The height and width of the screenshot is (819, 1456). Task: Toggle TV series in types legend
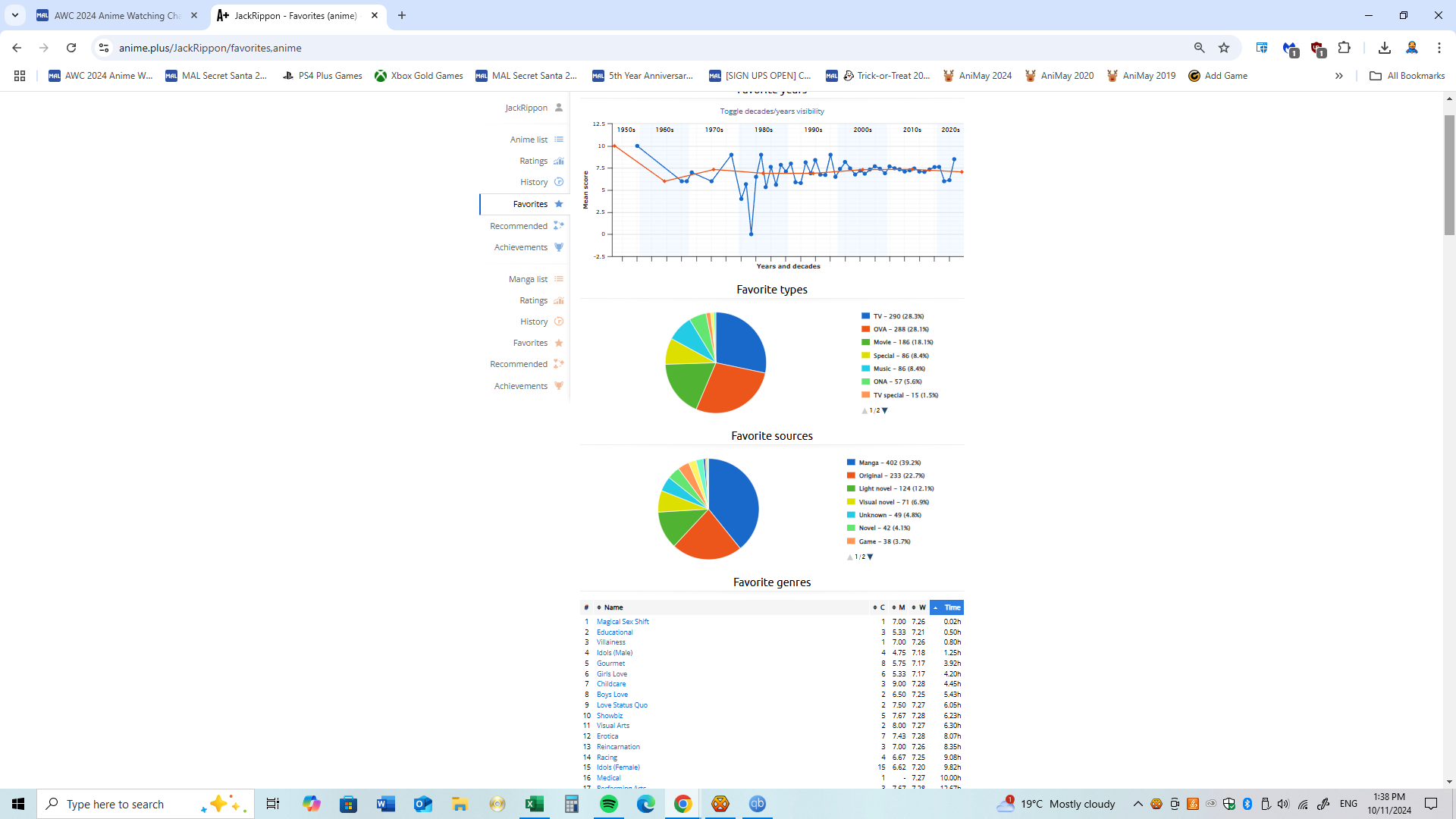pyautogui.click(x=898, y=316)
